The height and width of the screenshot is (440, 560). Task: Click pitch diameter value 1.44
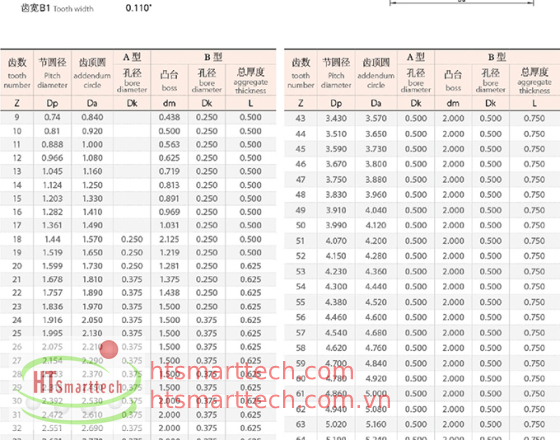(52, 239)
